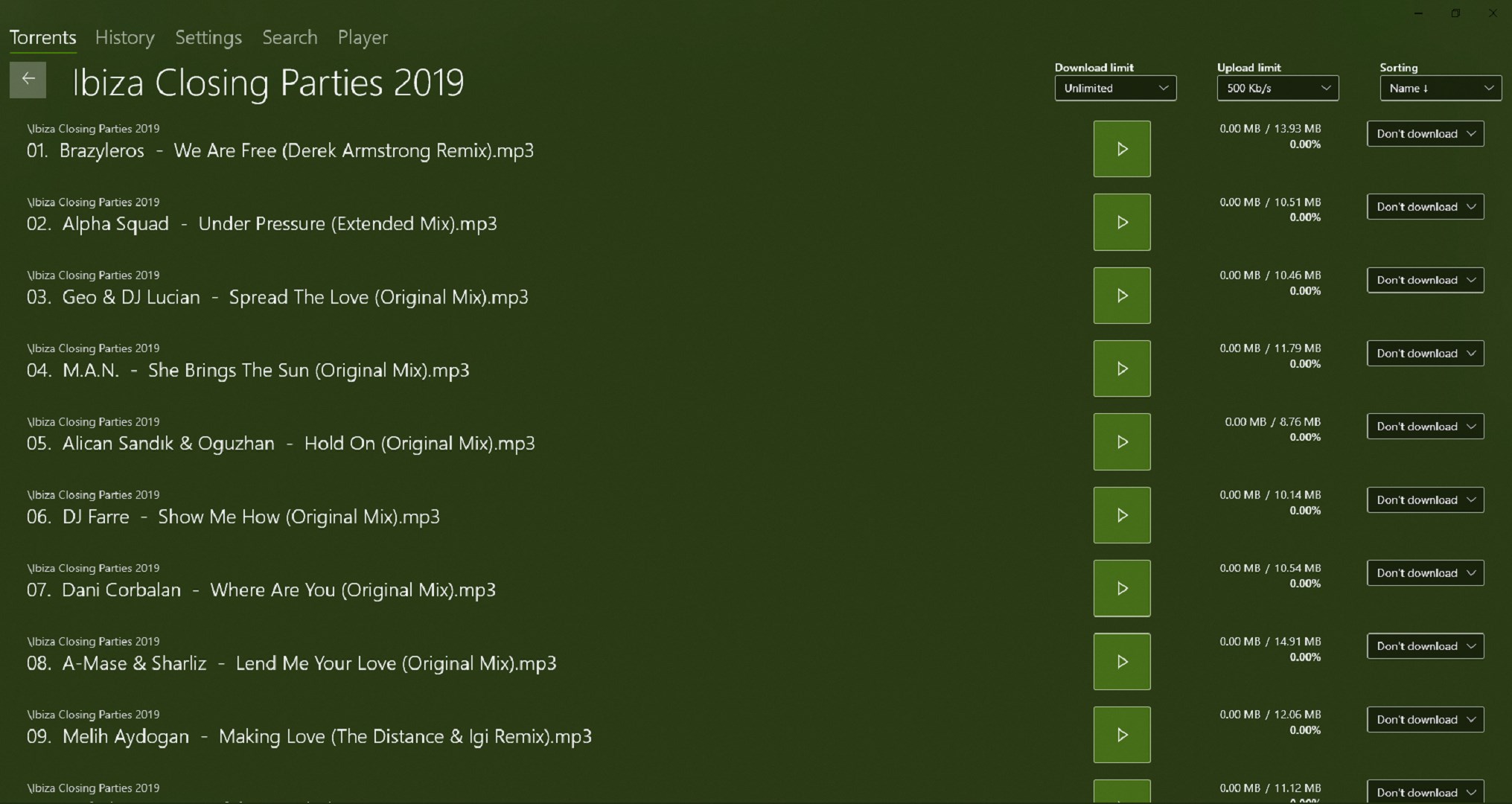Minimize the application window

(1418, 13)
